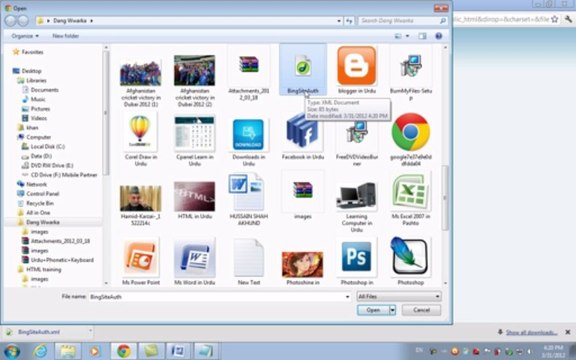Screen dimensions: 576x360
Task: Open the address bar history dropdown arrow
Action: click(339, 21)
